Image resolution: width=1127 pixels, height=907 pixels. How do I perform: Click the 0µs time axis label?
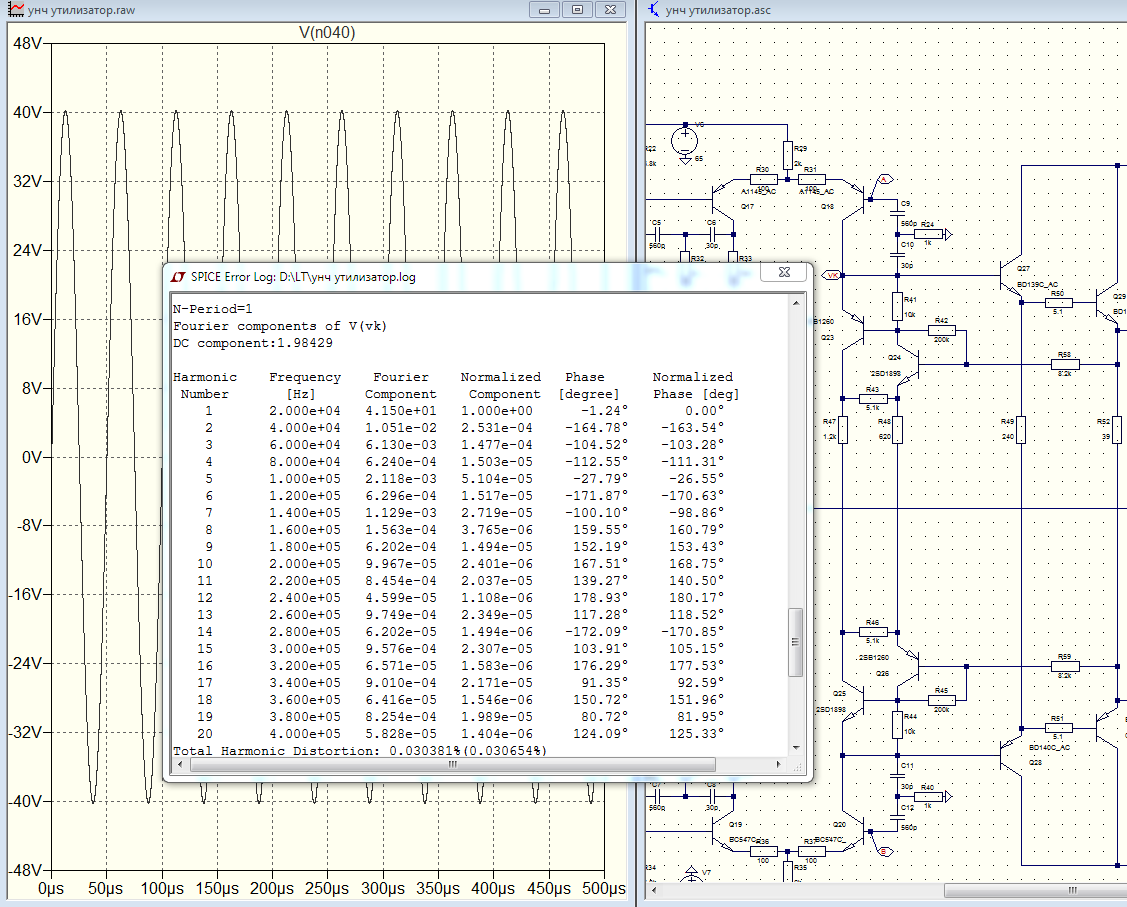(51, 889)
